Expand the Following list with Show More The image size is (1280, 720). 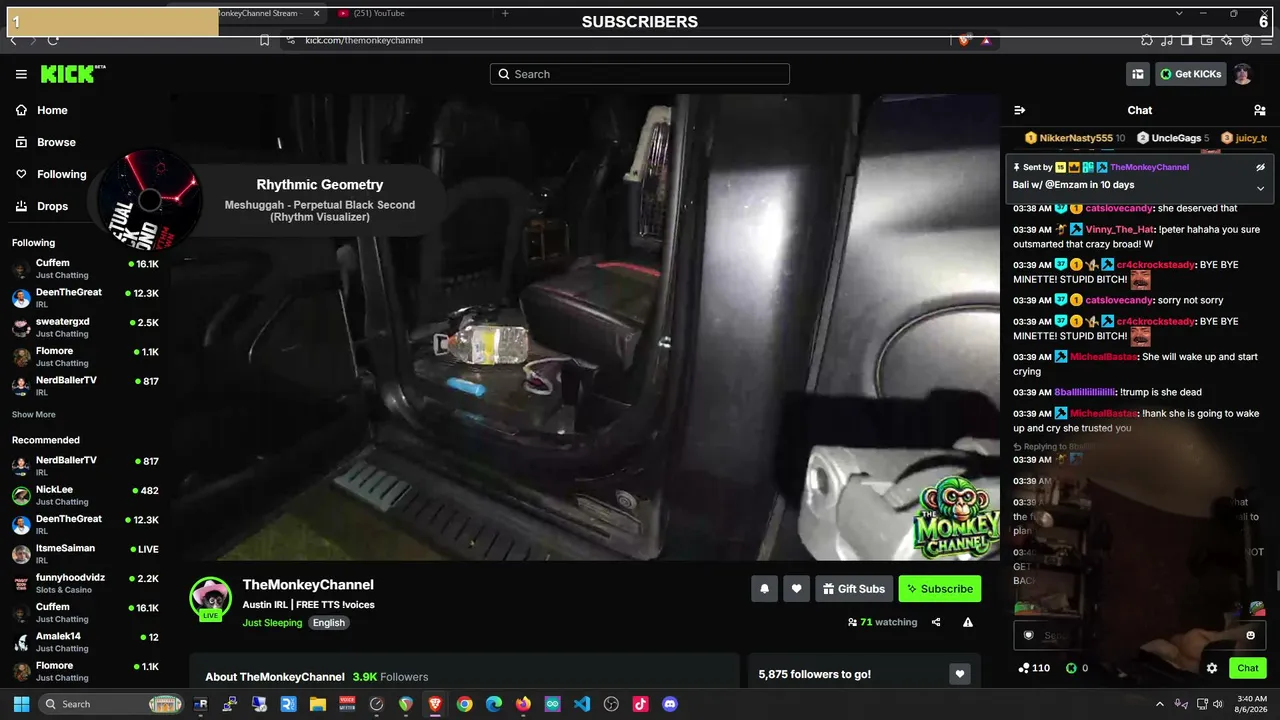point(34,414)
